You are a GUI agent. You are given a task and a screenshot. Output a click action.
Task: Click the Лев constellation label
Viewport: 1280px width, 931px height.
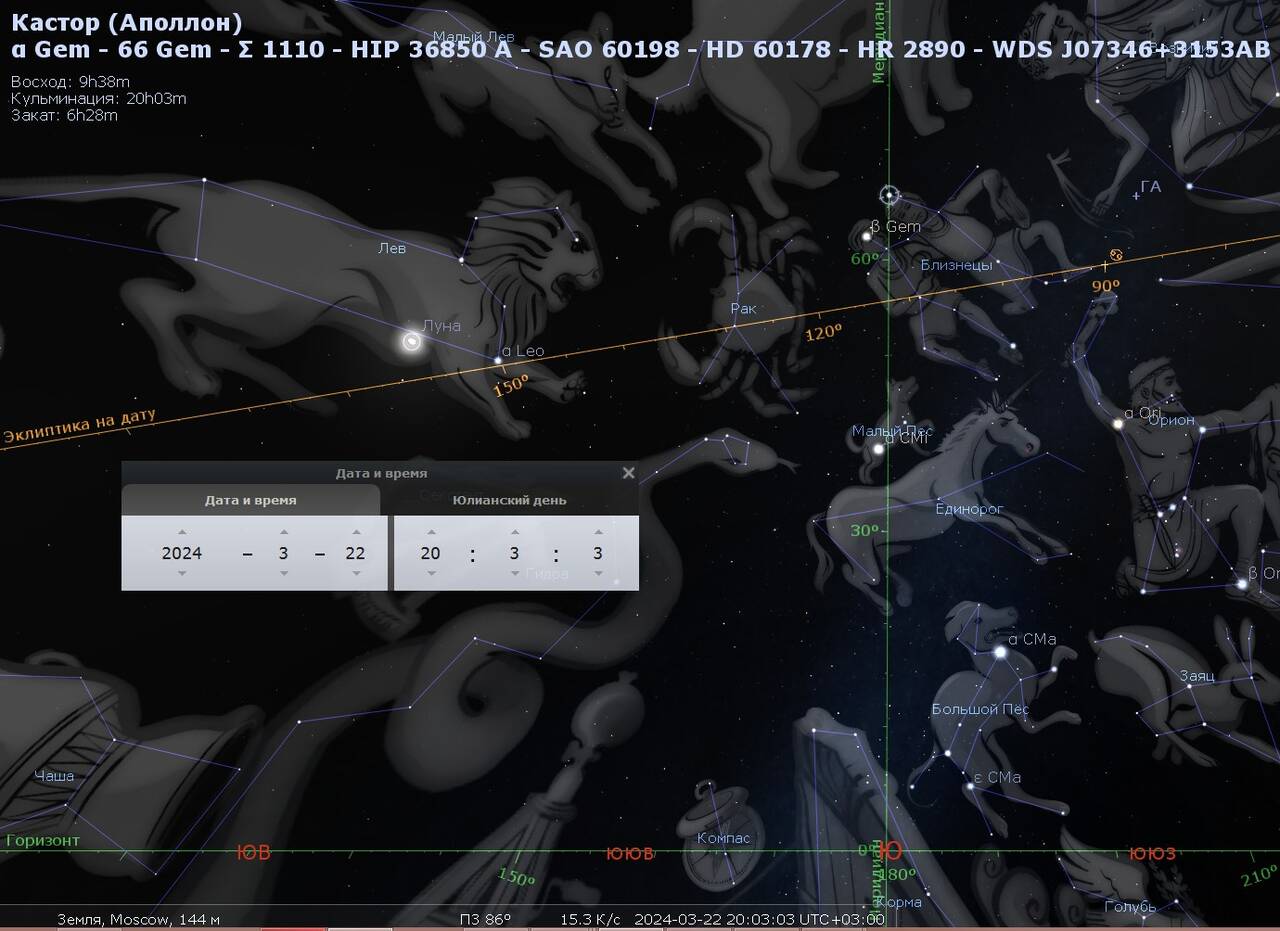[x=392, y=248]
